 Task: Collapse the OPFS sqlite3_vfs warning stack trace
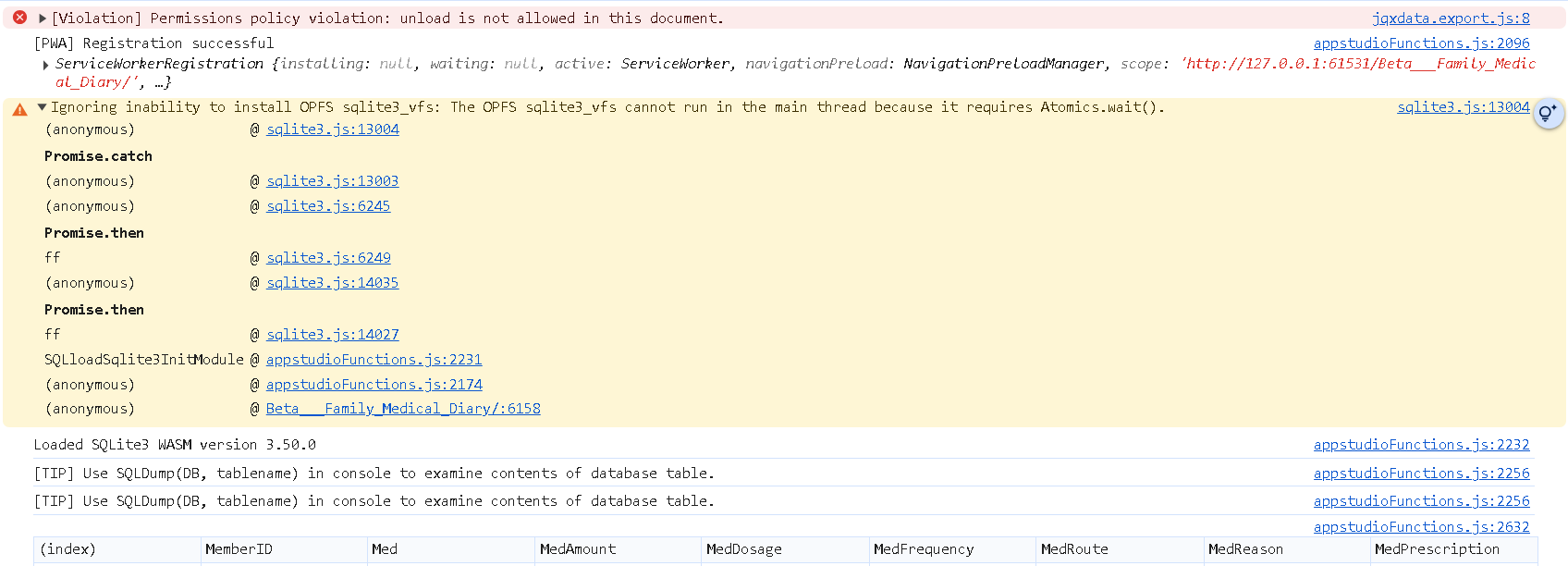click(42, 107)
